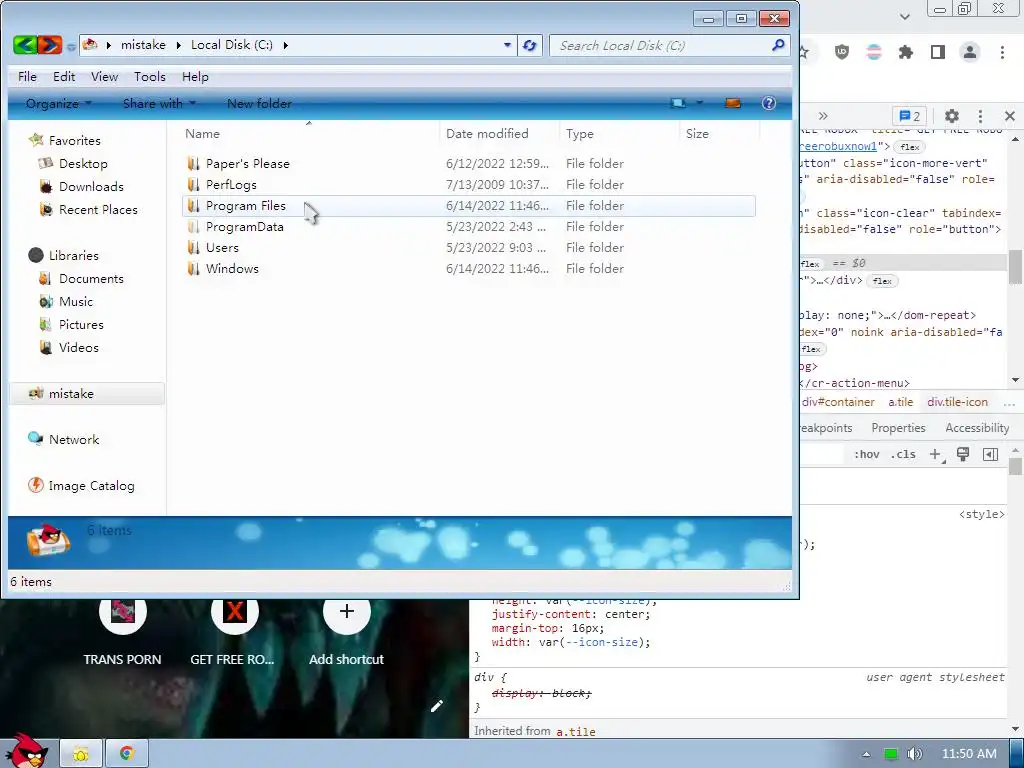Viewport: 1024px width, 768px height.
Task: Click the Search Local Disk (C:) field
Action: pyautogui.click(x=660, y=45)
